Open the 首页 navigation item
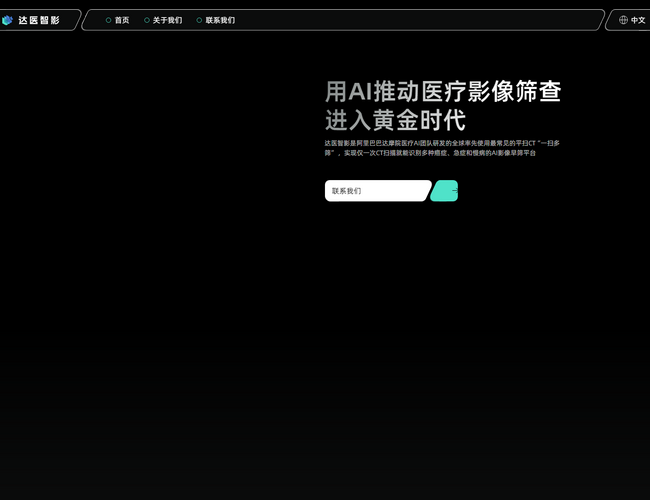The width and height of the screenshot is (650, 500). [x=122, y=20]
